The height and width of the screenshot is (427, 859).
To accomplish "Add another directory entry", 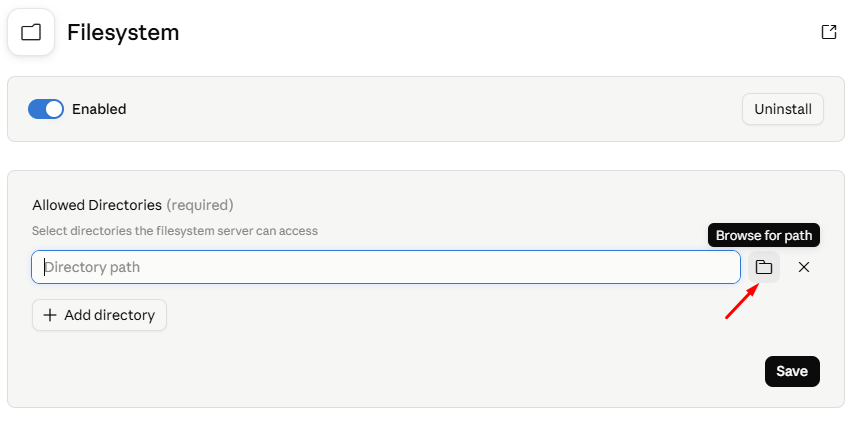I will point(100,315).
